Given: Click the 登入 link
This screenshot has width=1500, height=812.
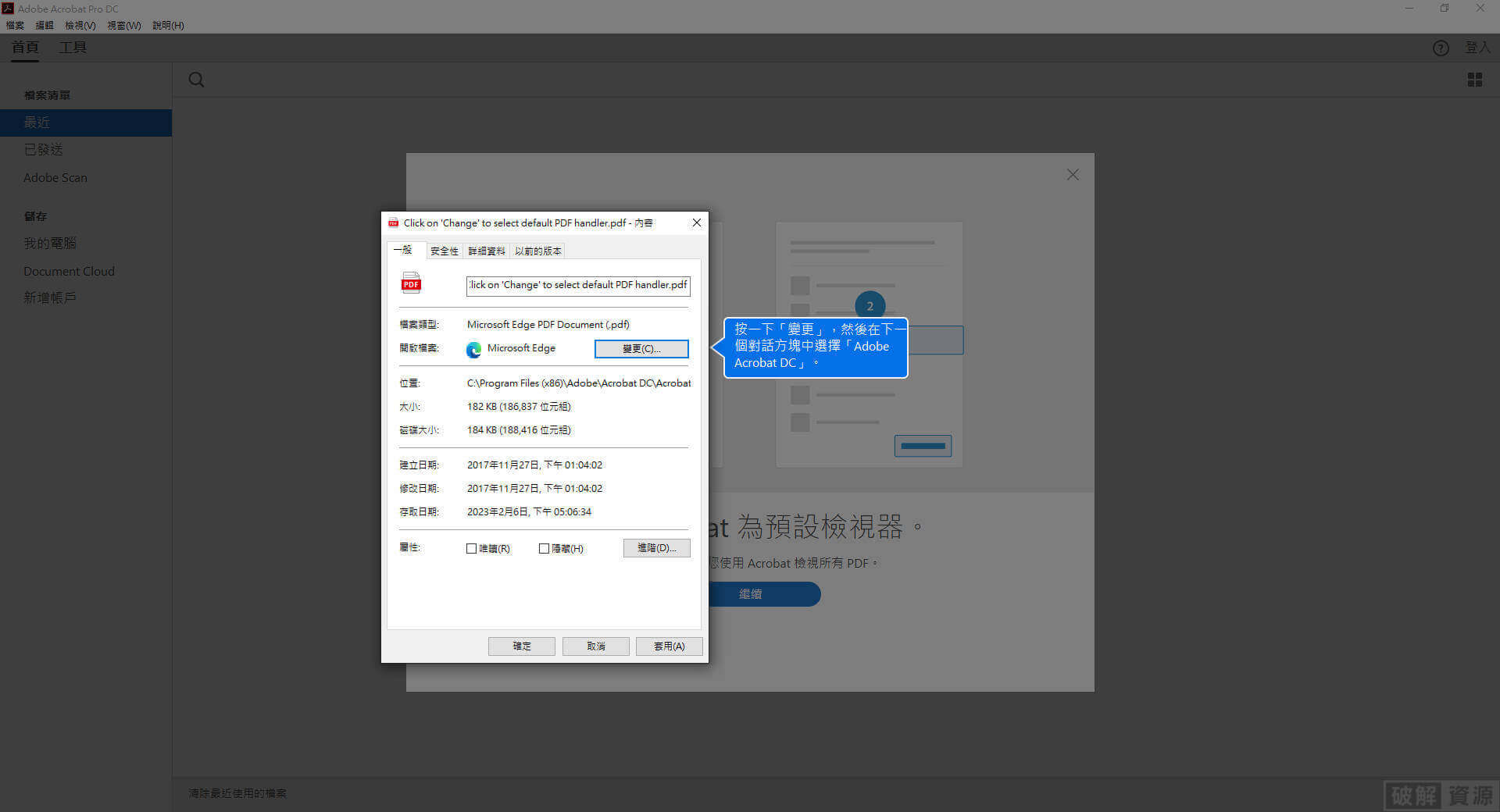Looking at the screenshot, I should point(1476,48).
